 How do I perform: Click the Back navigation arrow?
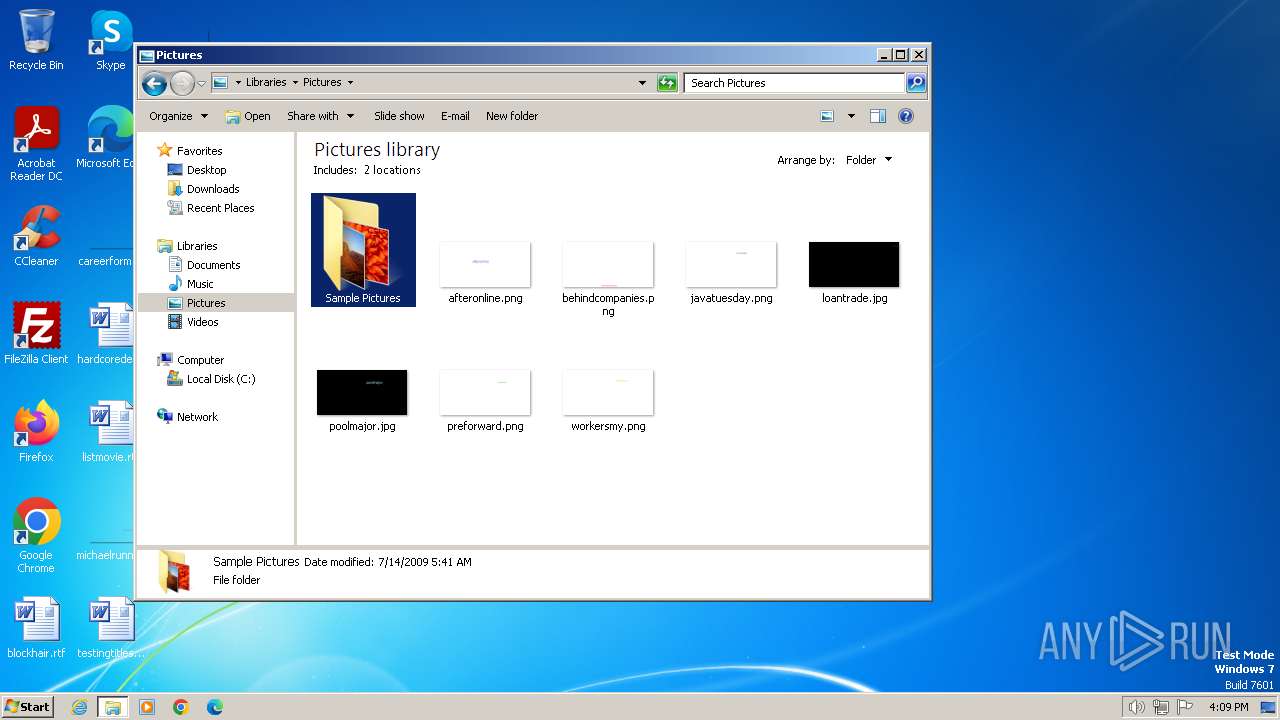[x=154, y=83]
